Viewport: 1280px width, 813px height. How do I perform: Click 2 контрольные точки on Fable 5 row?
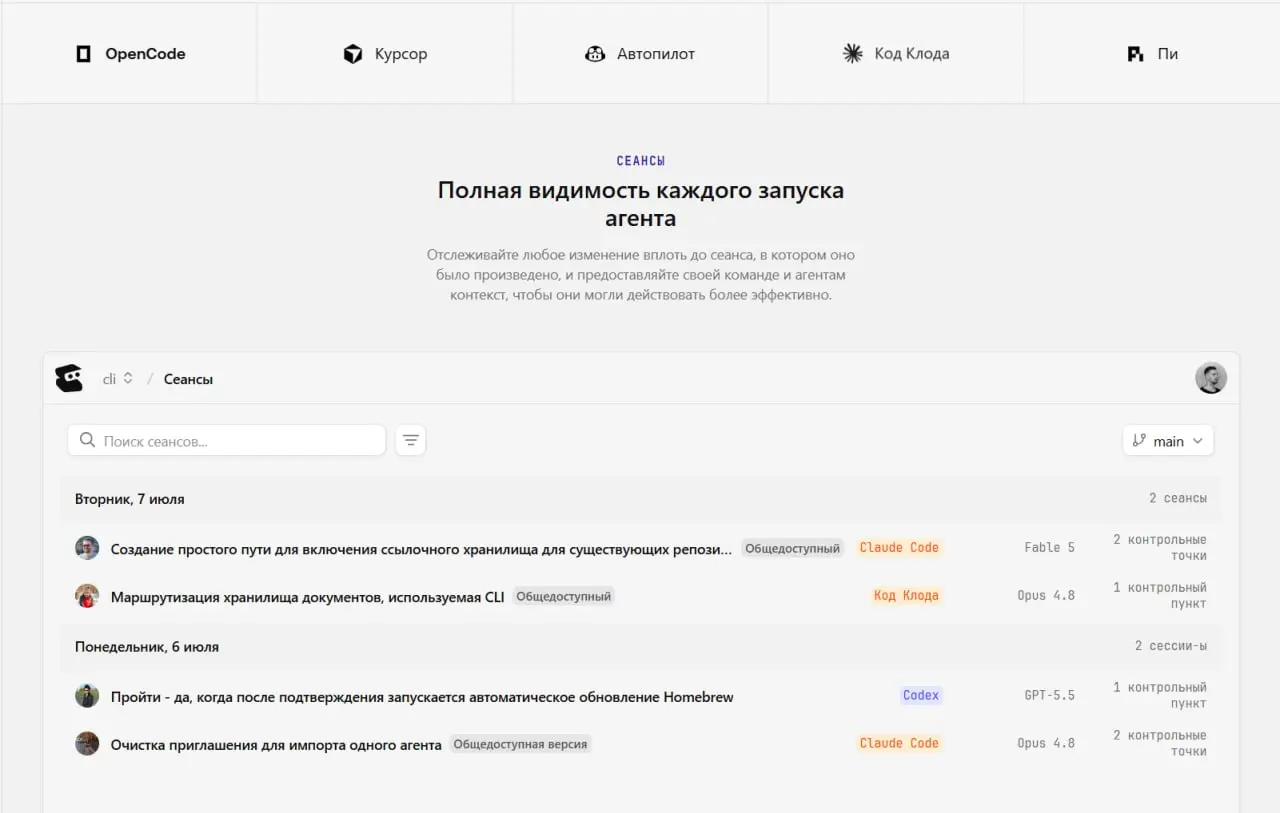click(x=1160, y=547)
